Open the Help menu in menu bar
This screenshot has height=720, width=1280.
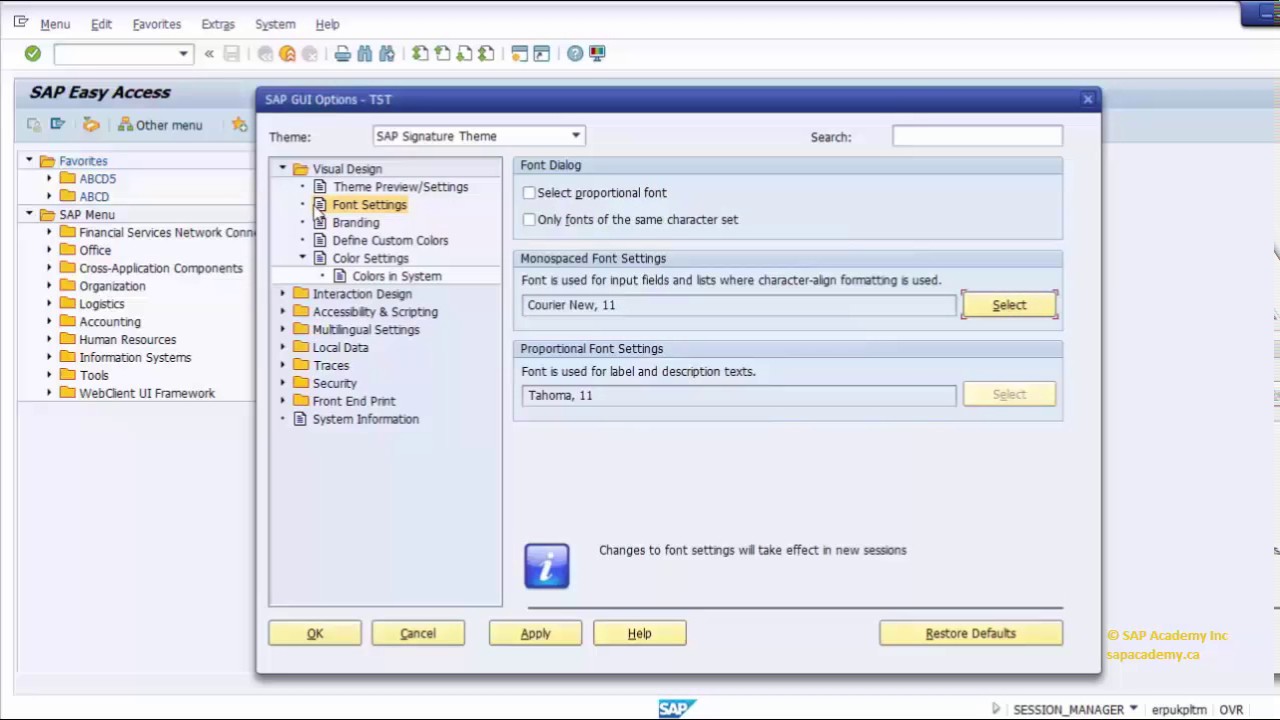327,24
